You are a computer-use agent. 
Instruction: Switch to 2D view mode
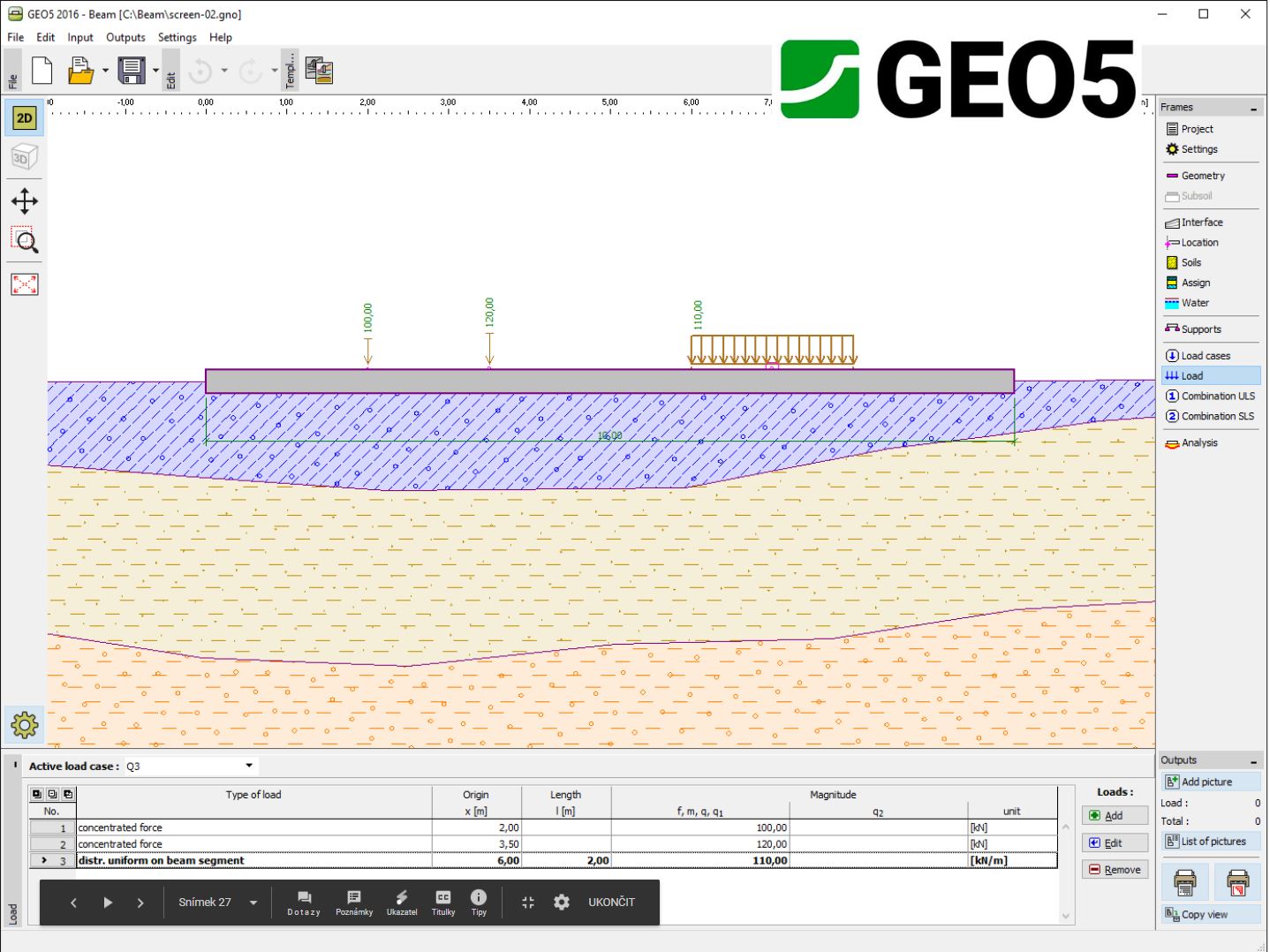pyautogui.click(x=24, y=118)
